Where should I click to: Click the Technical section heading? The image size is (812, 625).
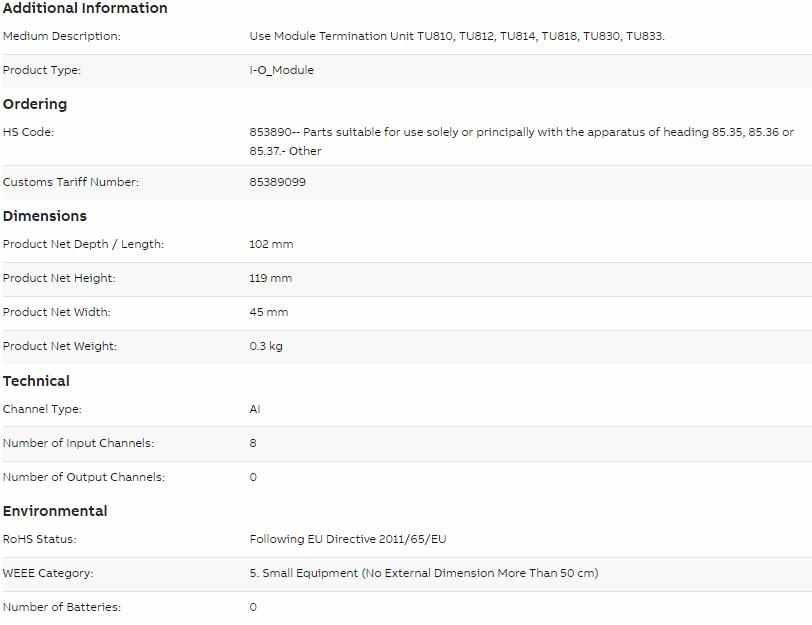36,381
